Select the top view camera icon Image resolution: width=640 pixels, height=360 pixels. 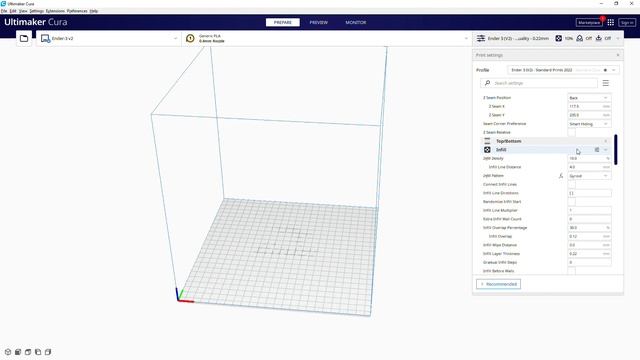click(28, 352)
